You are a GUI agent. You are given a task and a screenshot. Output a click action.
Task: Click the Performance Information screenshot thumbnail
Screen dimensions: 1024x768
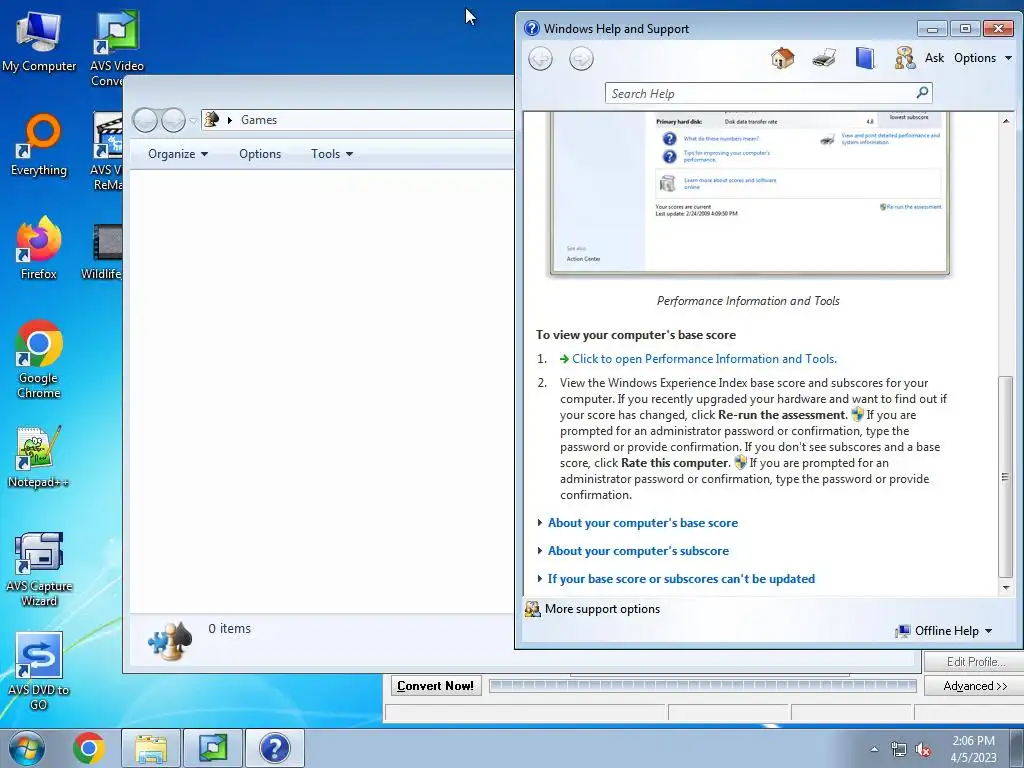tap(748, 193)
